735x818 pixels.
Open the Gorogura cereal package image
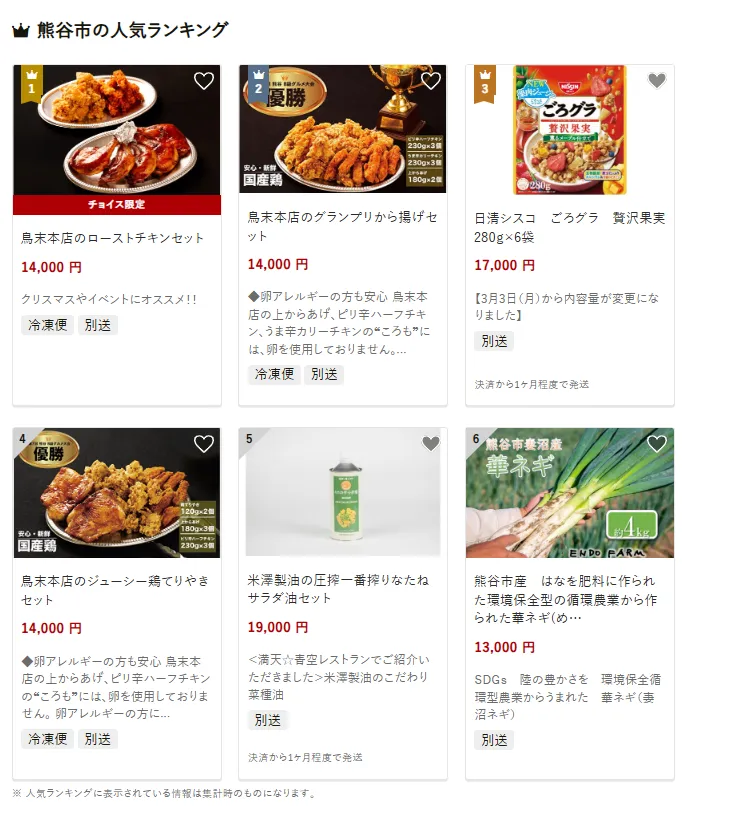pyautogui.click(x=570, y=130)
